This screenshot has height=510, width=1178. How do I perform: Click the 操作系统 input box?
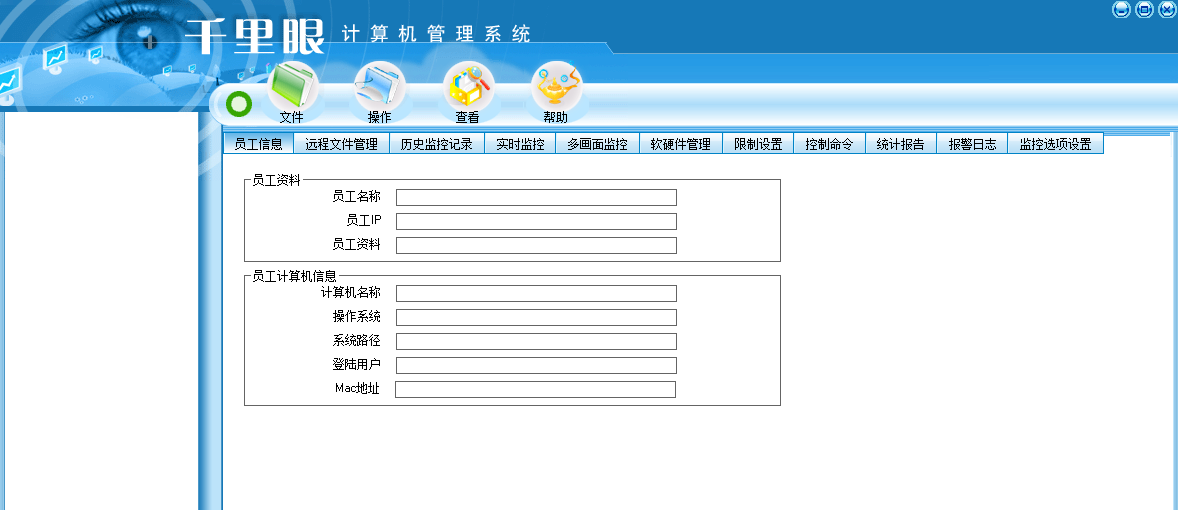click(536, 318)
